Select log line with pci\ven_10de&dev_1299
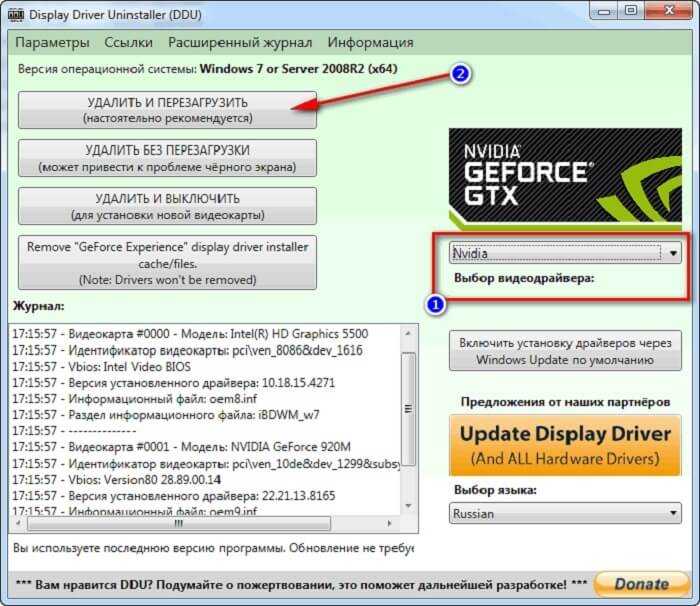 (206, 464)
